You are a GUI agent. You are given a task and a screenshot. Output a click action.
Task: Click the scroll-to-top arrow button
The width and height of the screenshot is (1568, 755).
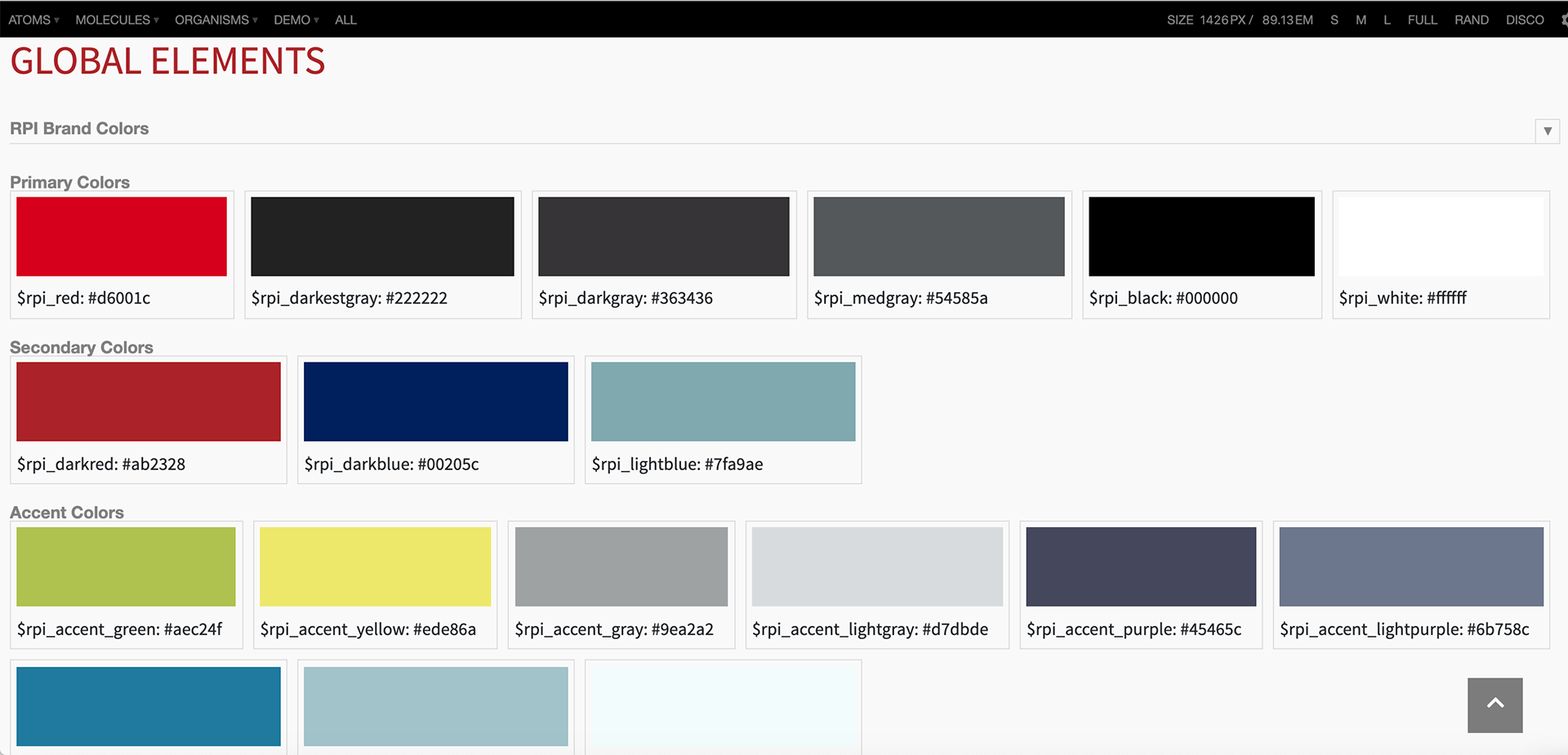[x=1494, y=704]
